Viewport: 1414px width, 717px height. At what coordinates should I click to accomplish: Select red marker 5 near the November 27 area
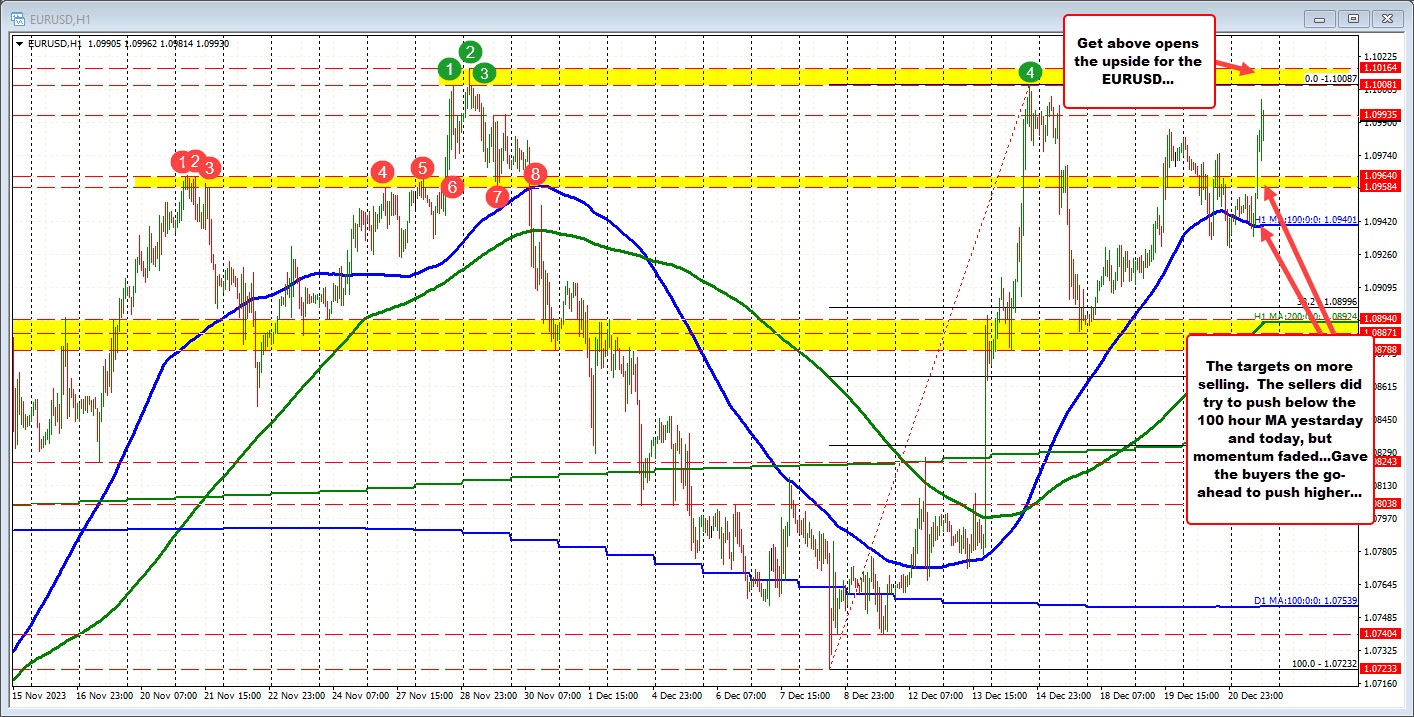tap(422, 169)
